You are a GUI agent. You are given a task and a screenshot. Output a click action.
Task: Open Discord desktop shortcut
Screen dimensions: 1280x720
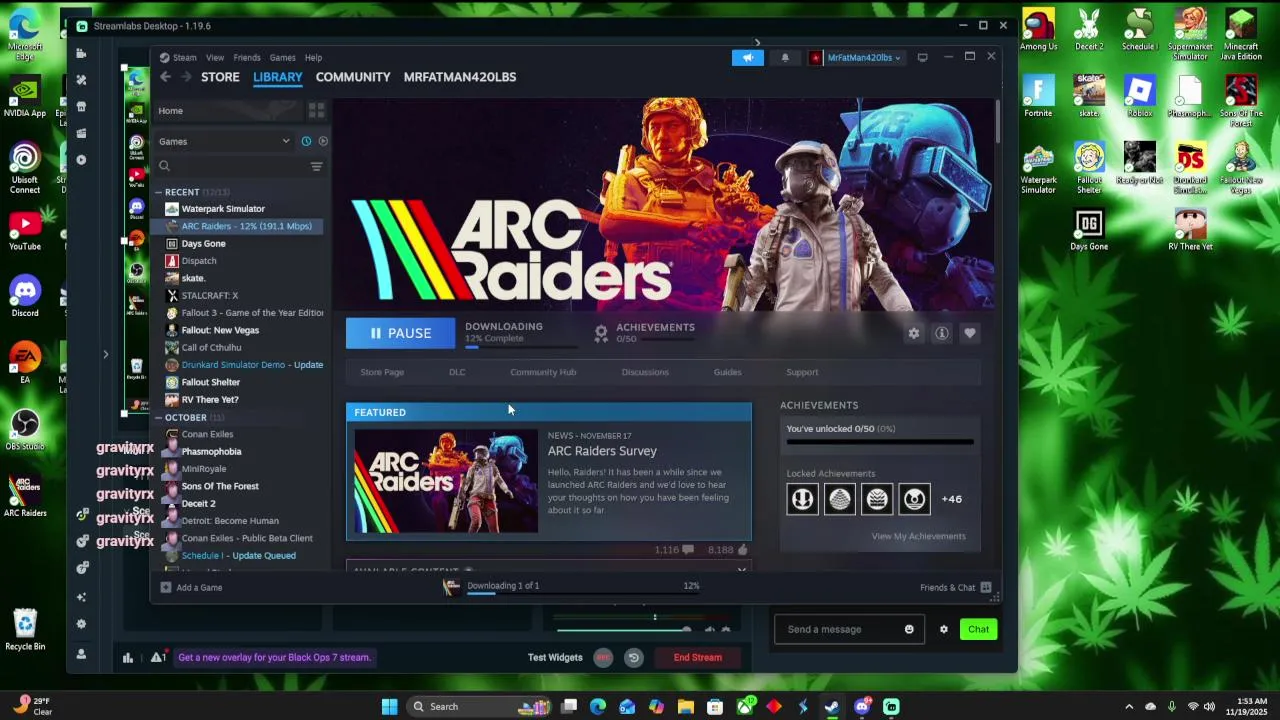[x=25, y=297]
